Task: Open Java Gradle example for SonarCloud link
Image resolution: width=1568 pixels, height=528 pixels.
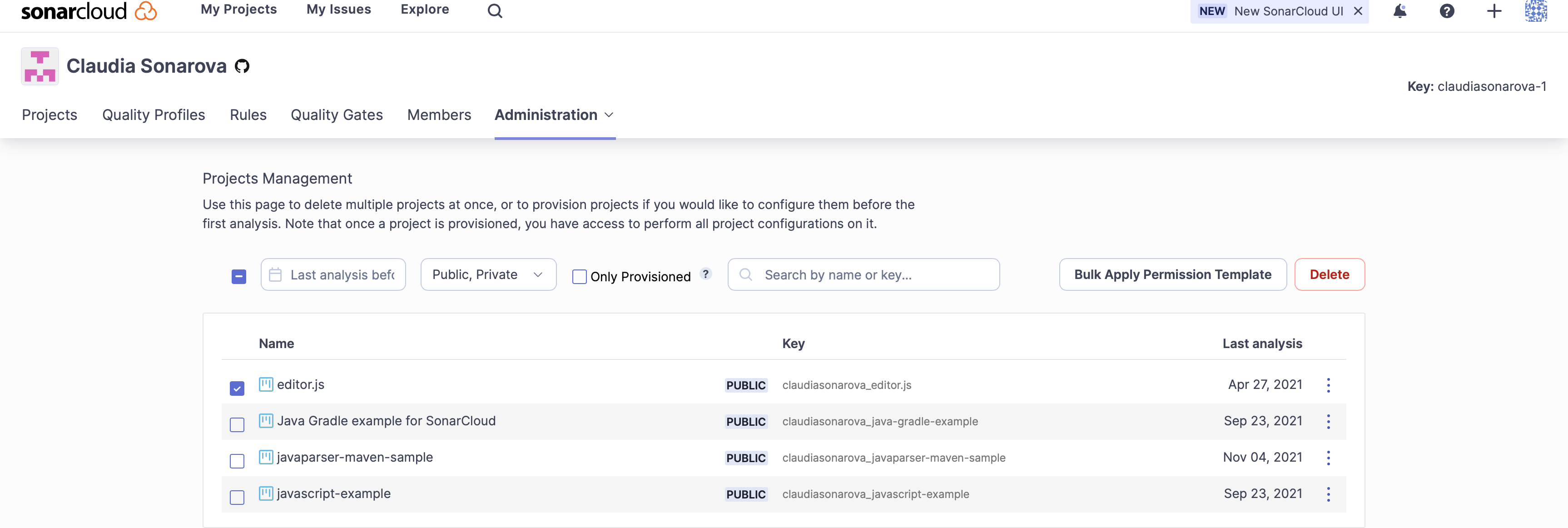Action: [x=386, y=421]
